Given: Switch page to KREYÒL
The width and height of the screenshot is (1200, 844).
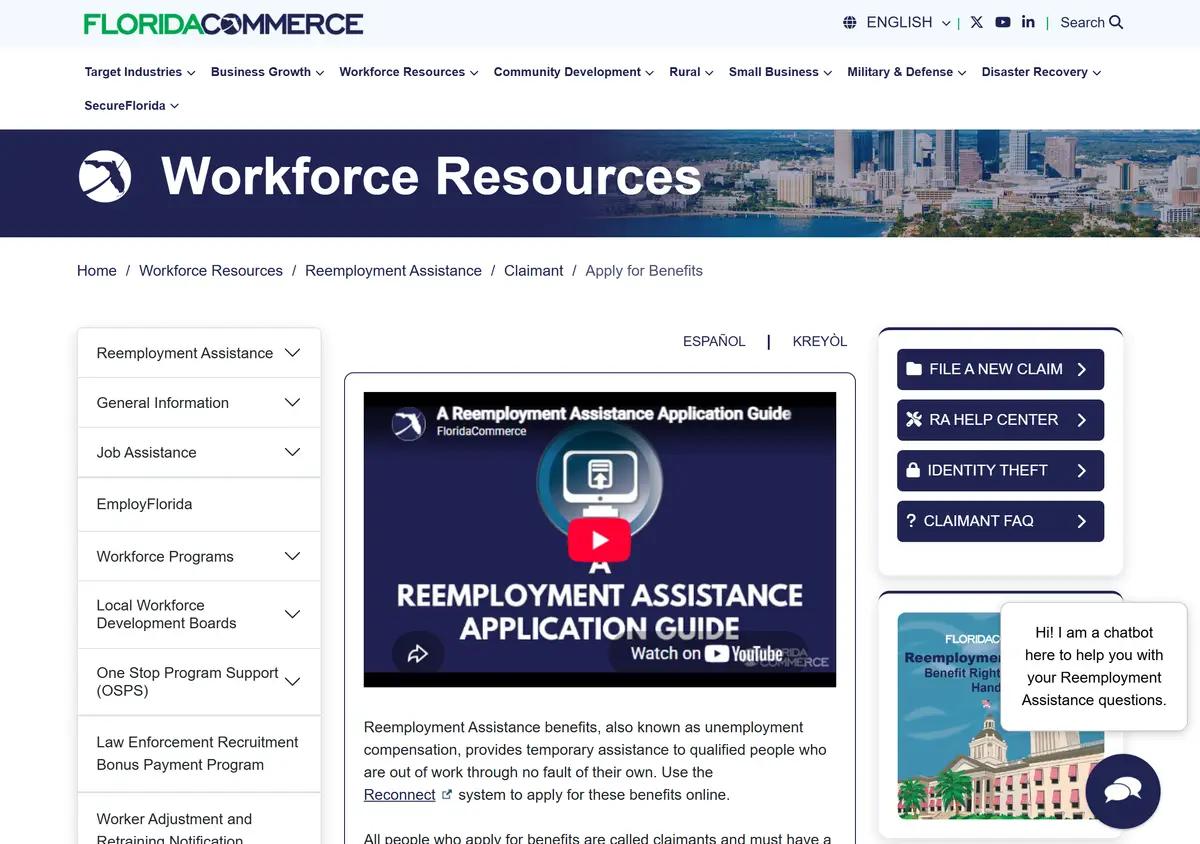Looking at the screenshot, I should pyautogui.click(x=820, y=341).
